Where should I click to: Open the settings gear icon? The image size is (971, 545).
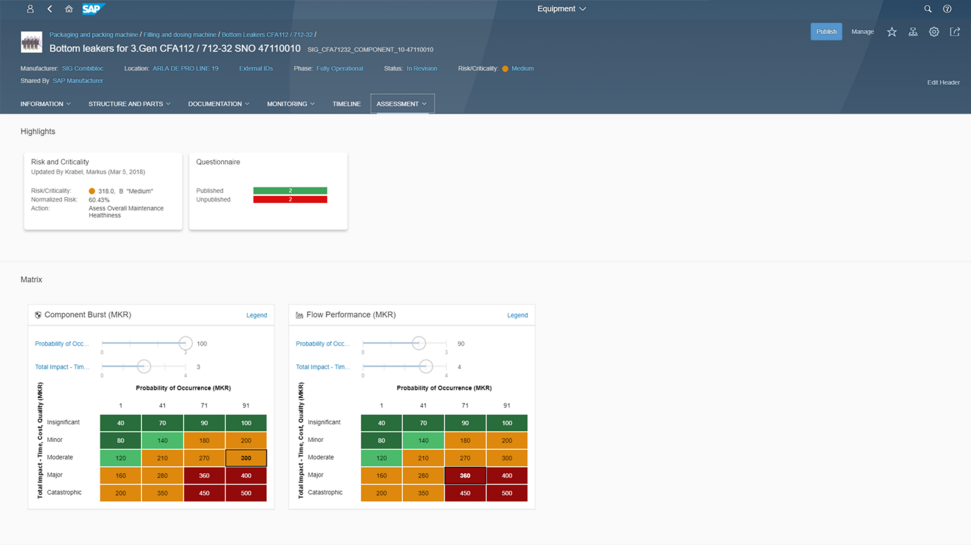click(x=934, y=32)
